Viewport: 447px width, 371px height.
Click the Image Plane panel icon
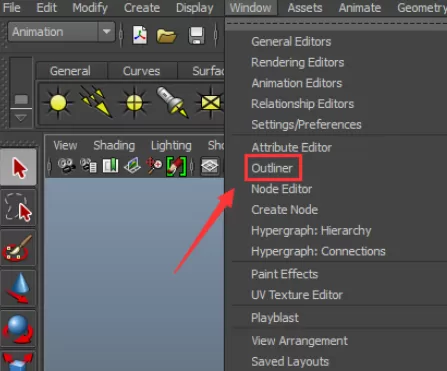pyautogui.click(x=132, y=166)
